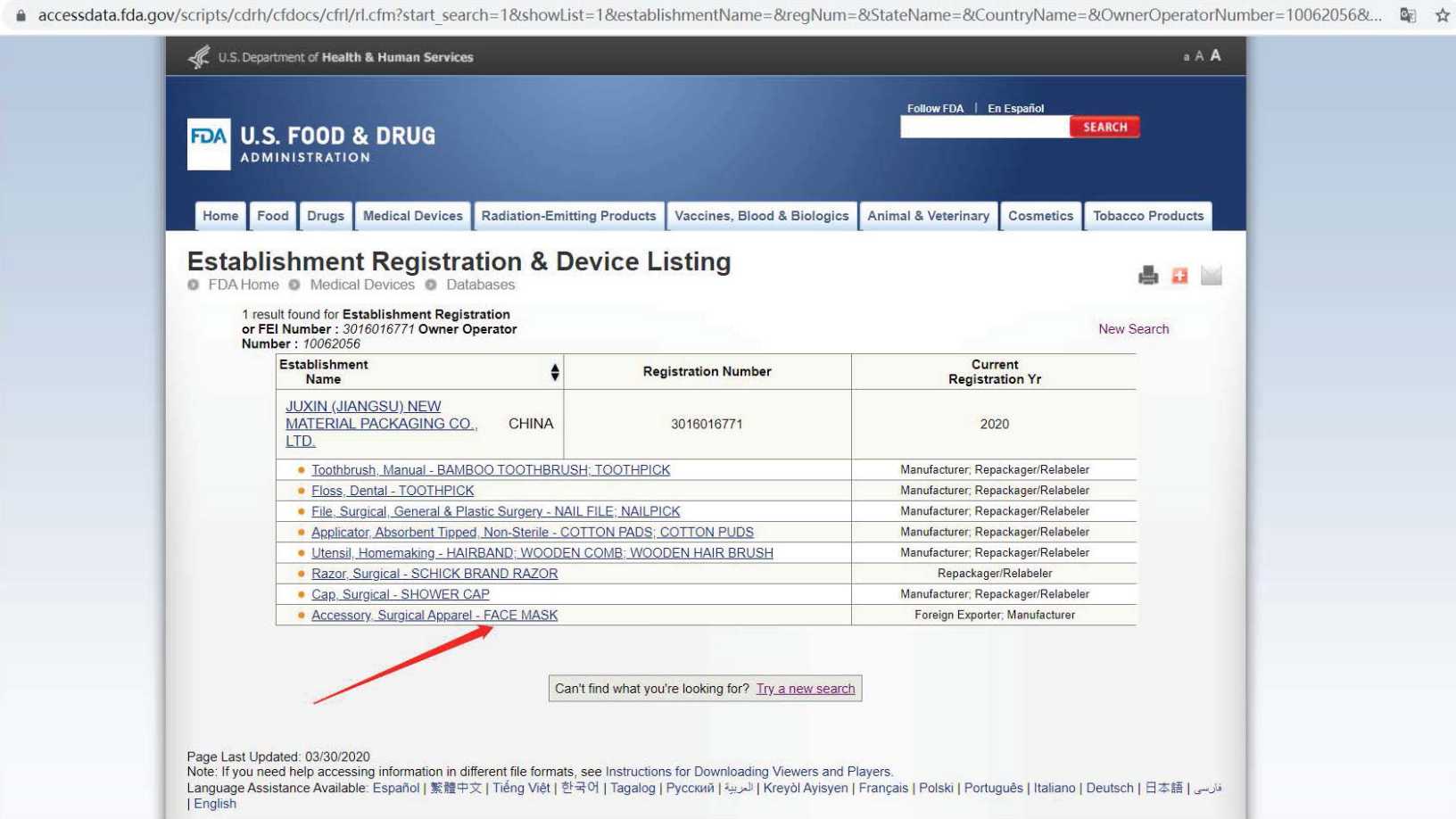Click the Databases breadcrumb link
The image size is (1456, 819).
click(x=480, y=285)
